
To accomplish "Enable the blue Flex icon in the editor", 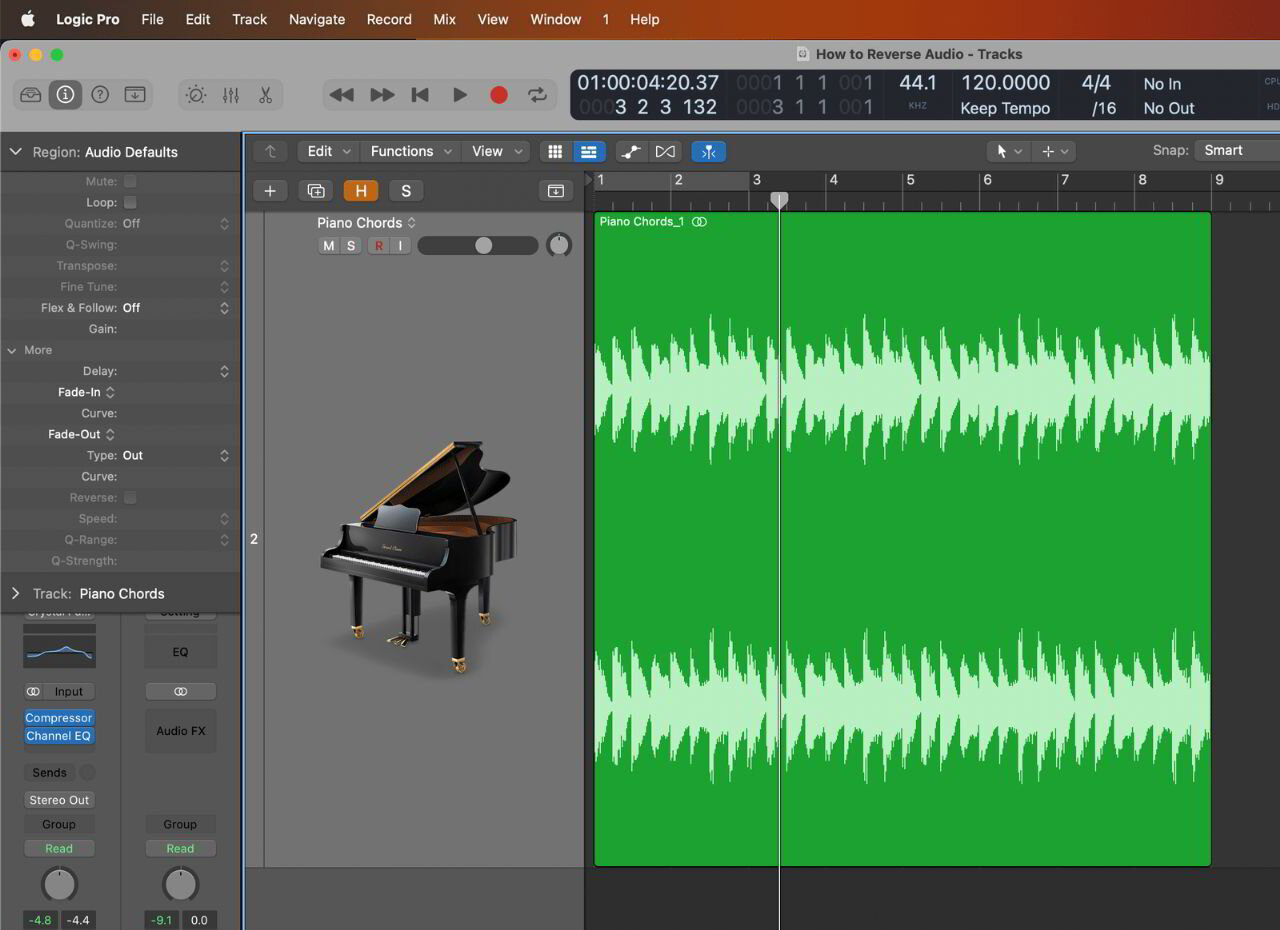I will (708, 150).
